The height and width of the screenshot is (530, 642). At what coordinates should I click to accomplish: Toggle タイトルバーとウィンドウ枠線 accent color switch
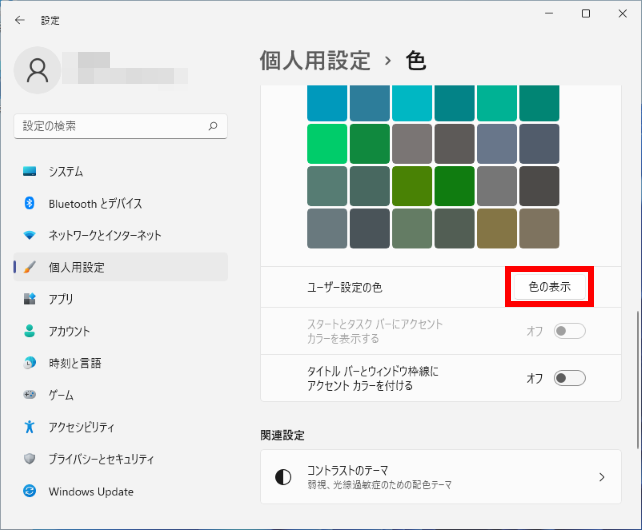click(570, 378)
